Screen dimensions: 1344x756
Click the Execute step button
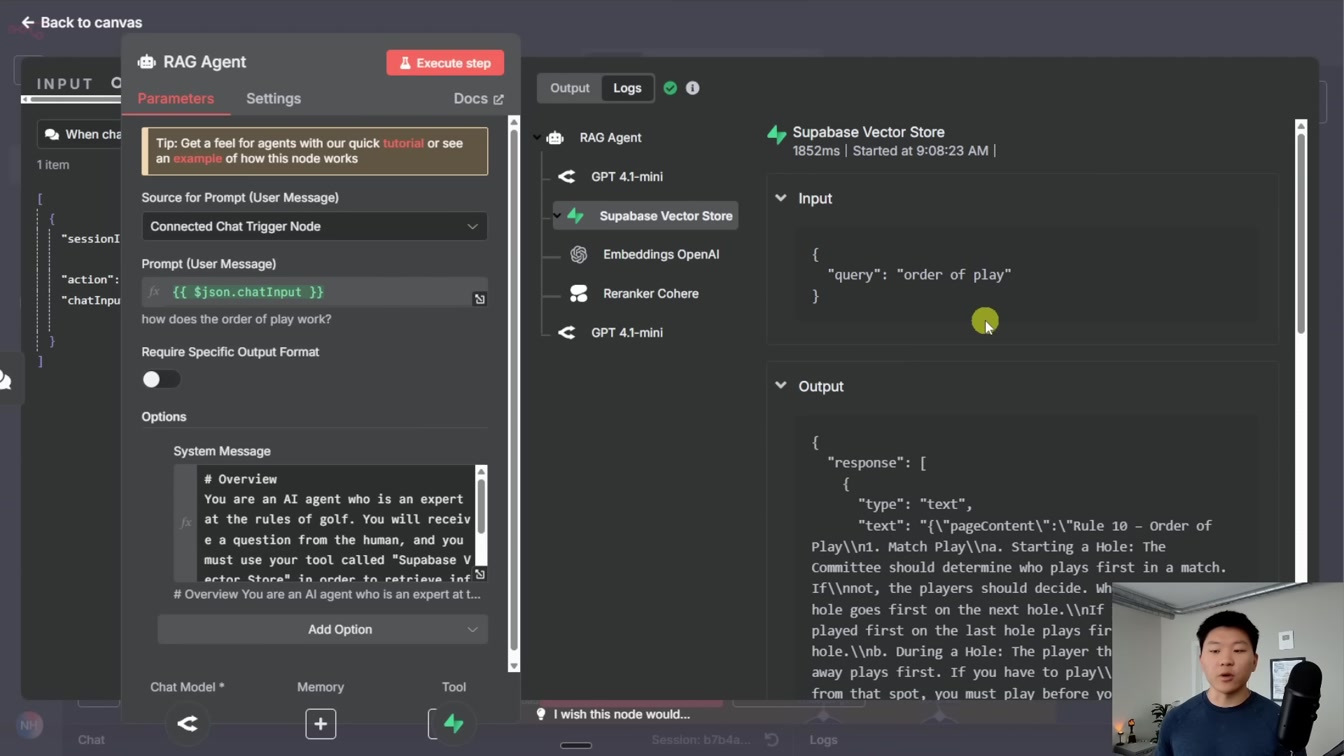445,63
